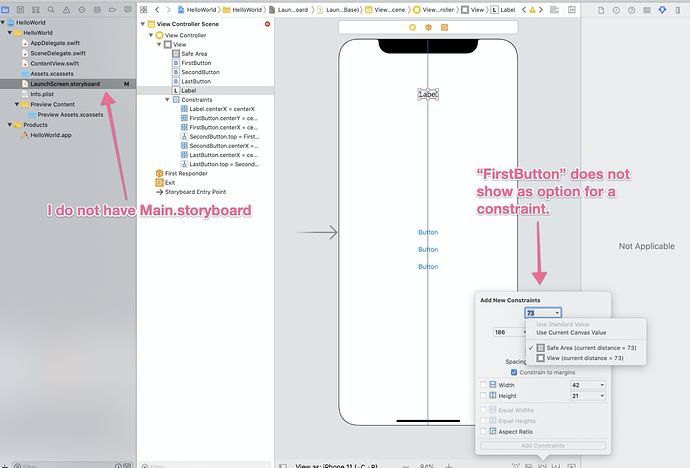The width and height of the screenshot is (690, 468).
Task: Open the related items grid menu
Action: click(143, 9)
